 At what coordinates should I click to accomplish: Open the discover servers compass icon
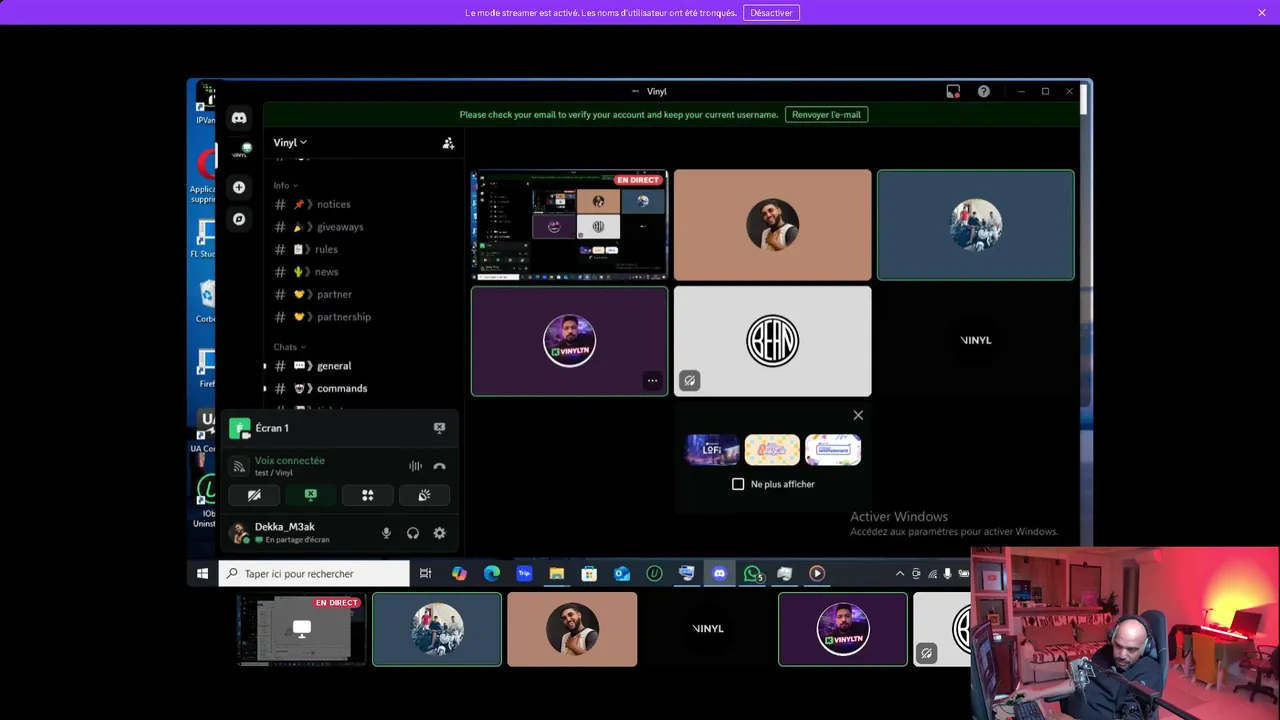tap(239, 219)
